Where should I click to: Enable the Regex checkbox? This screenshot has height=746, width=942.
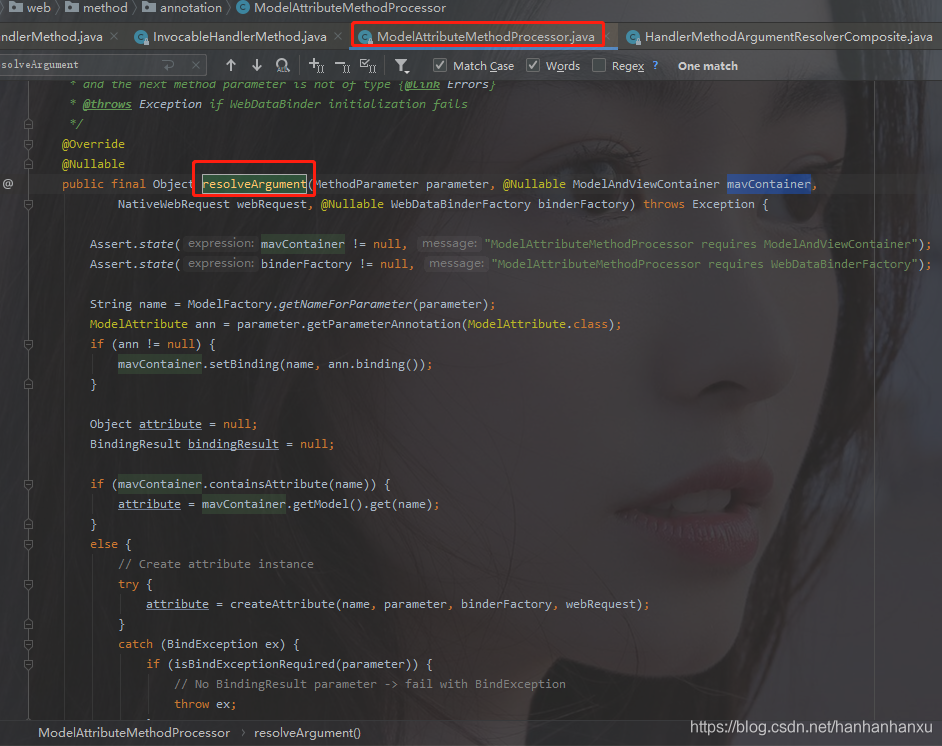pyautogui.click(x=599, y=66)
